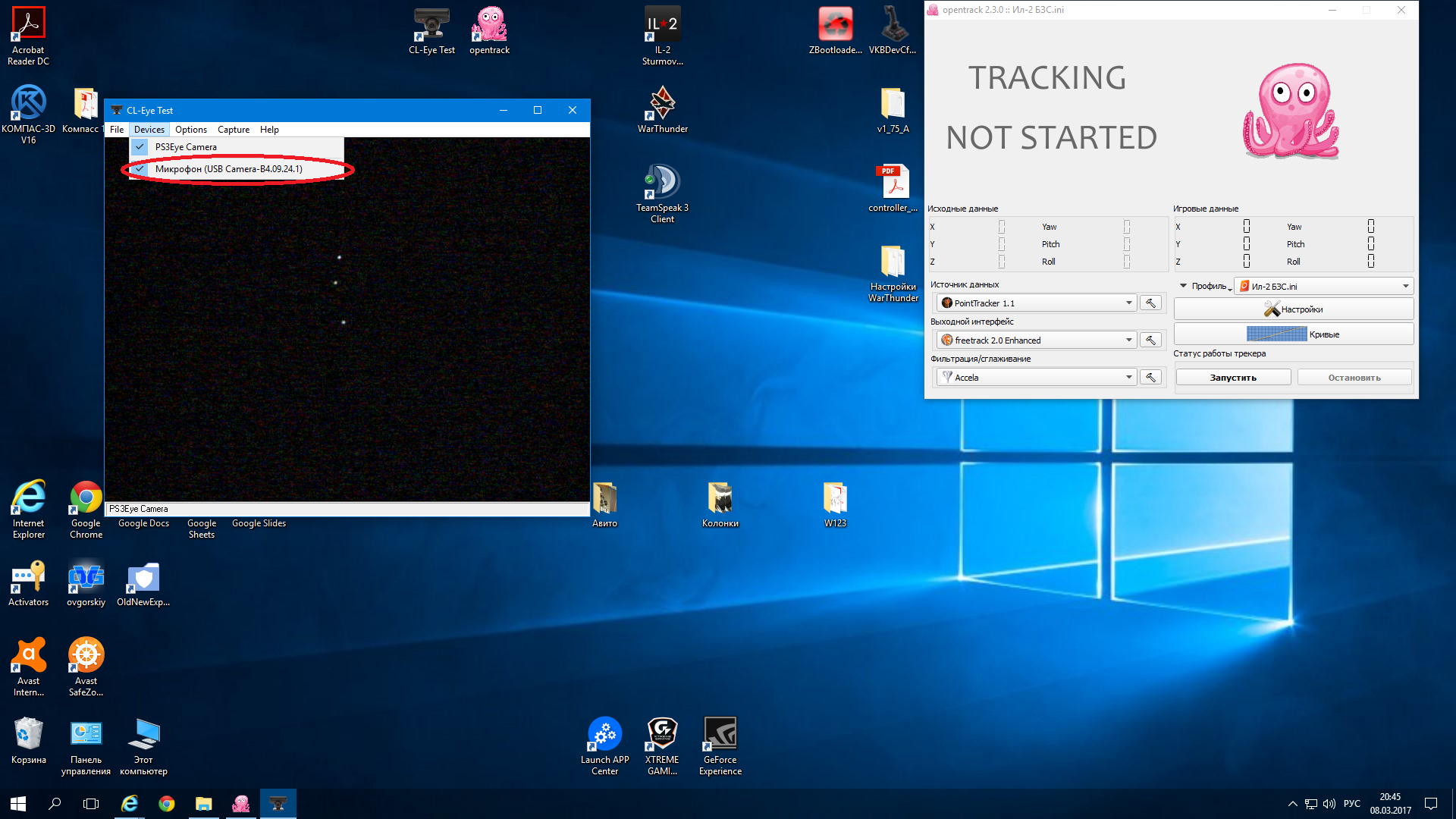Open Acrobat Reader DC shortcut
This screenshot has width=1456, height=819.
click(28, 36)
